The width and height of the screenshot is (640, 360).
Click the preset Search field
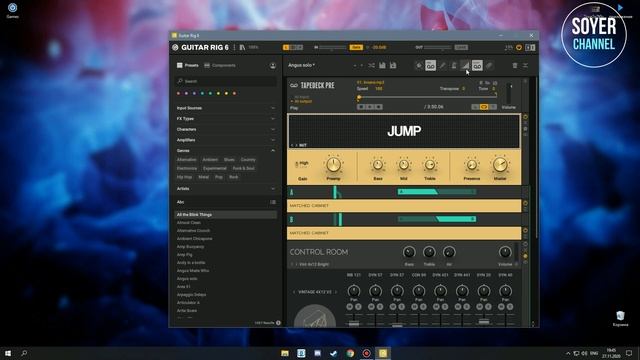click(x=225, y=81)
